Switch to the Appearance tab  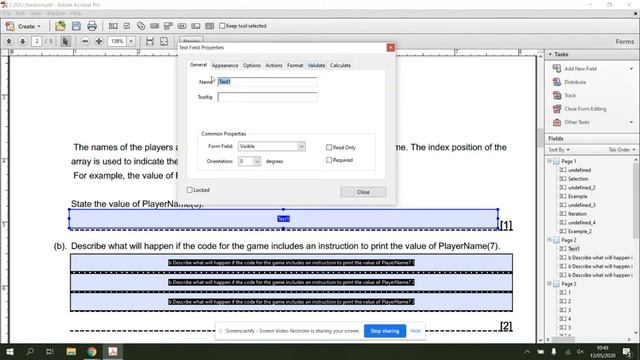[225, 65]
